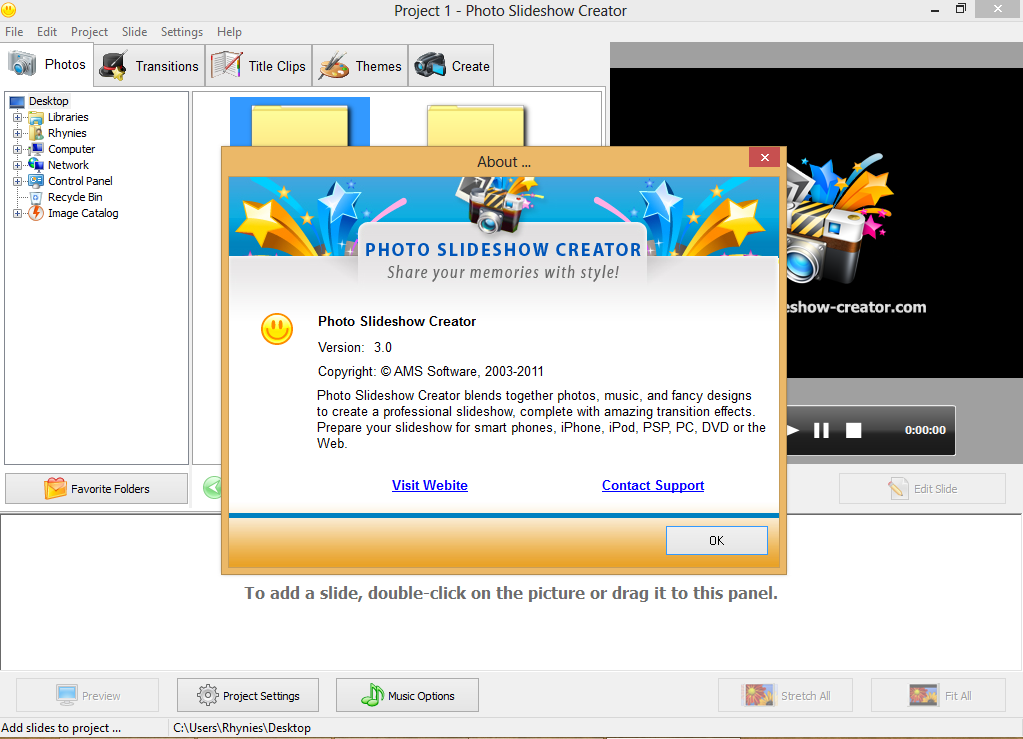Switch to the Transitions tab
This screenshot has height=739, width=1023.
pyautogui.click(x=149, y=66)
